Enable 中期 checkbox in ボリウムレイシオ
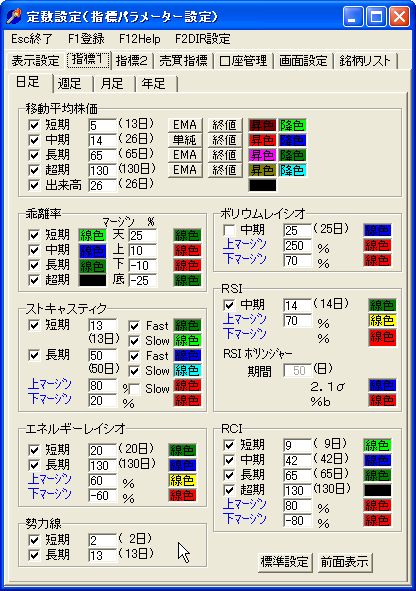Screen dimensions: 416x591 229,230
